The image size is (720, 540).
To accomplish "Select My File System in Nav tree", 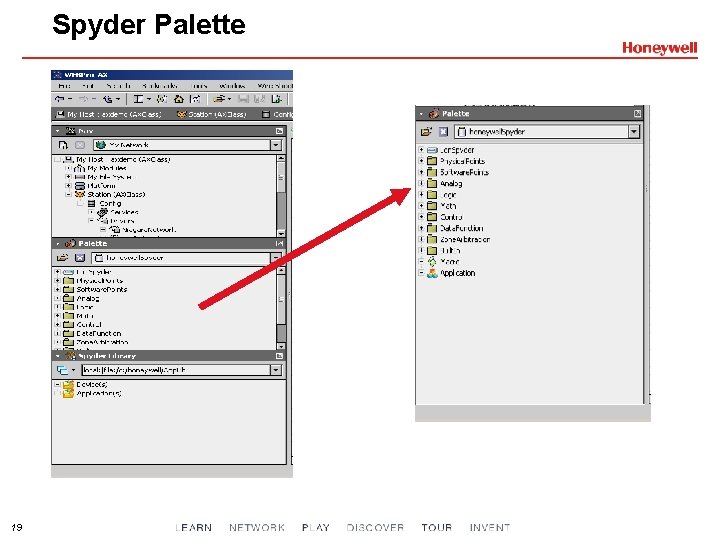I will [110, 177].
